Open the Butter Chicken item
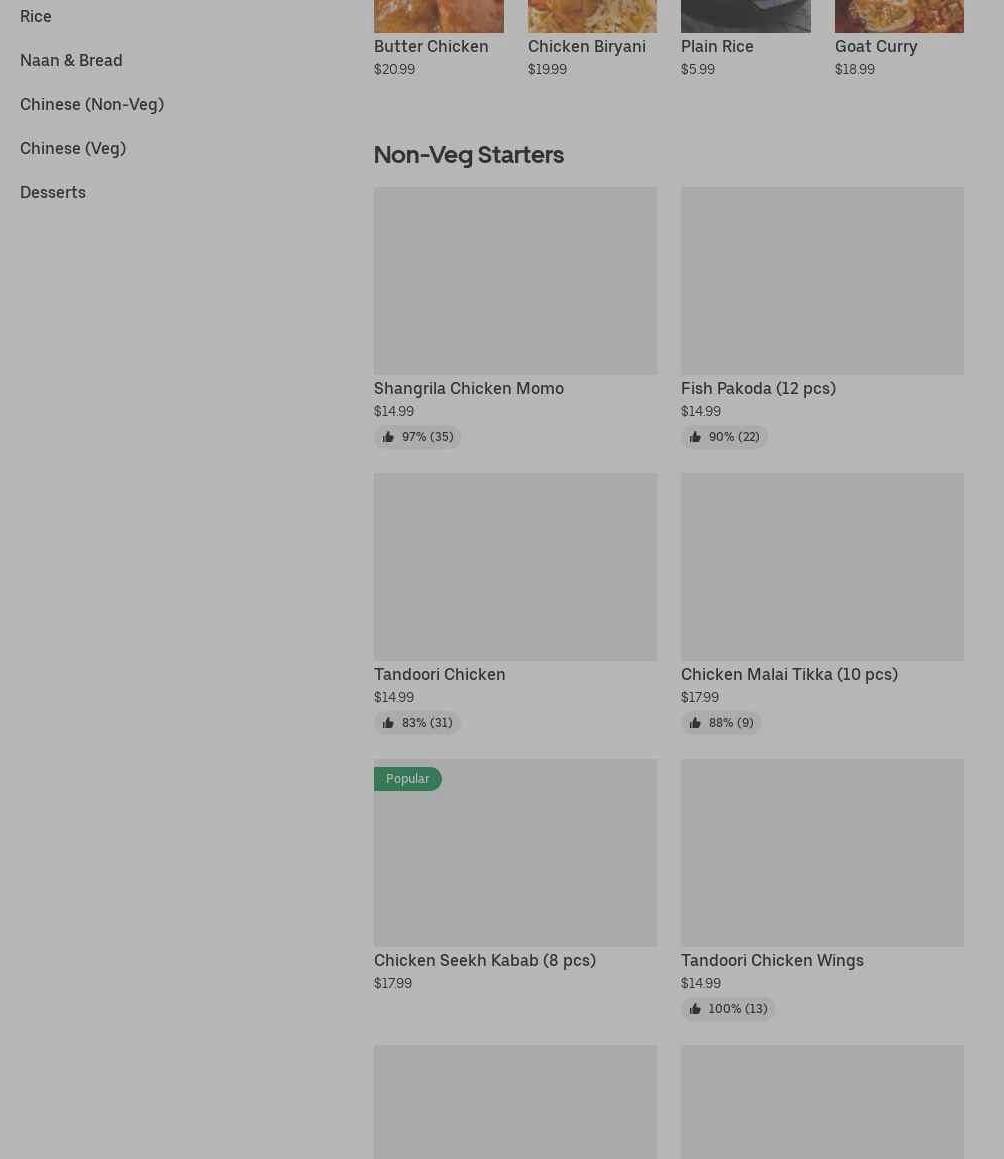Image resolution: width=1004 pixels, height=1159 pixels. 431,46
